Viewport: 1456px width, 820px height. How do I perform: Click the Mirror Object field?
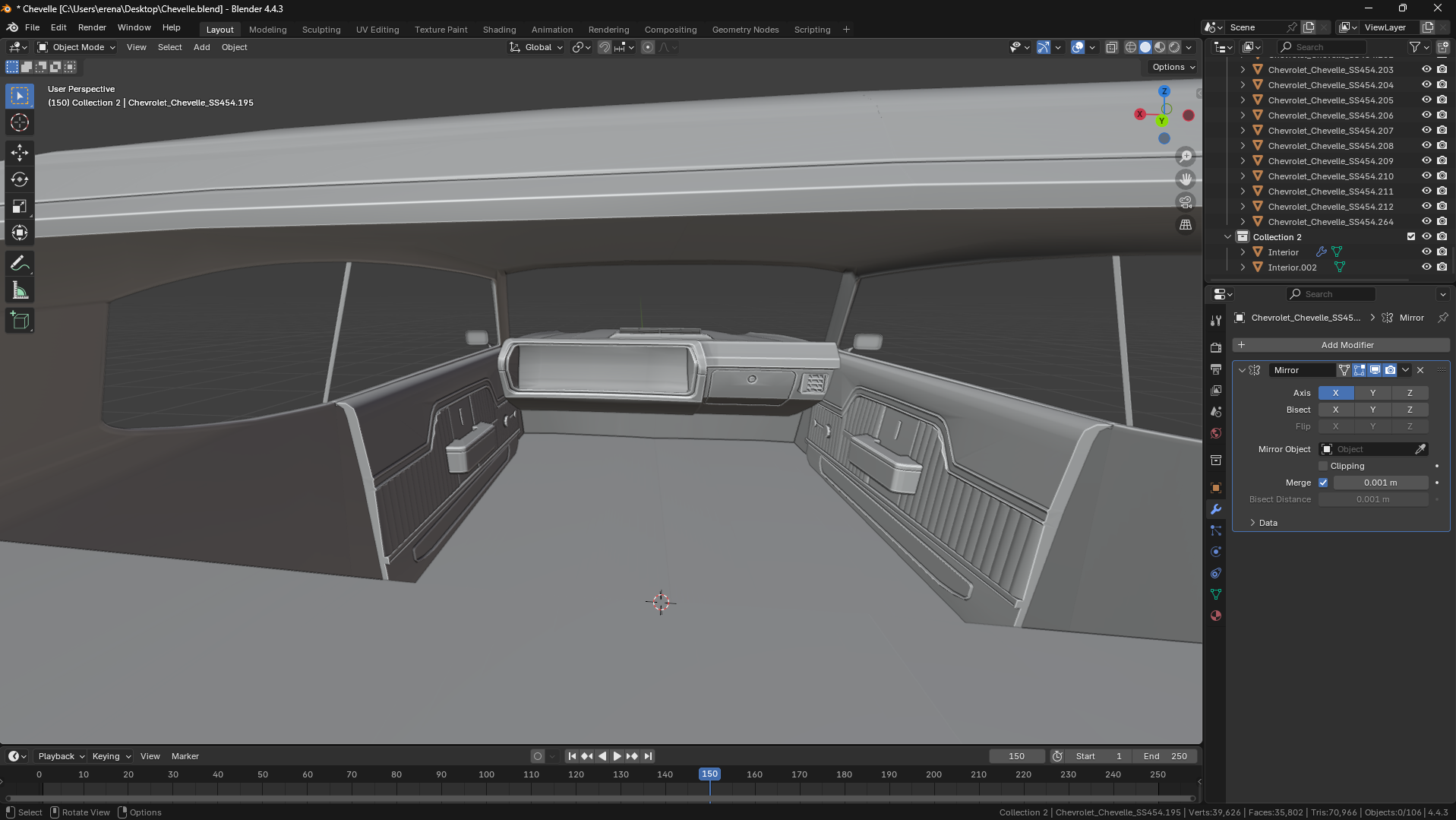1373,449
